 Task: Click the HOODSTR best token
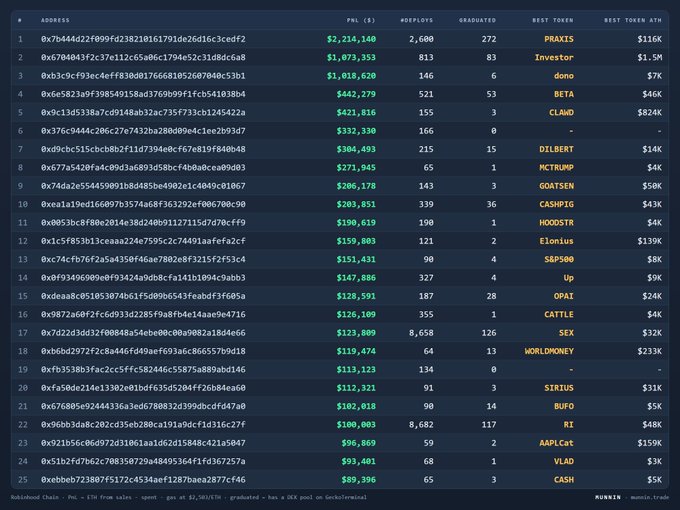(556, 222)
